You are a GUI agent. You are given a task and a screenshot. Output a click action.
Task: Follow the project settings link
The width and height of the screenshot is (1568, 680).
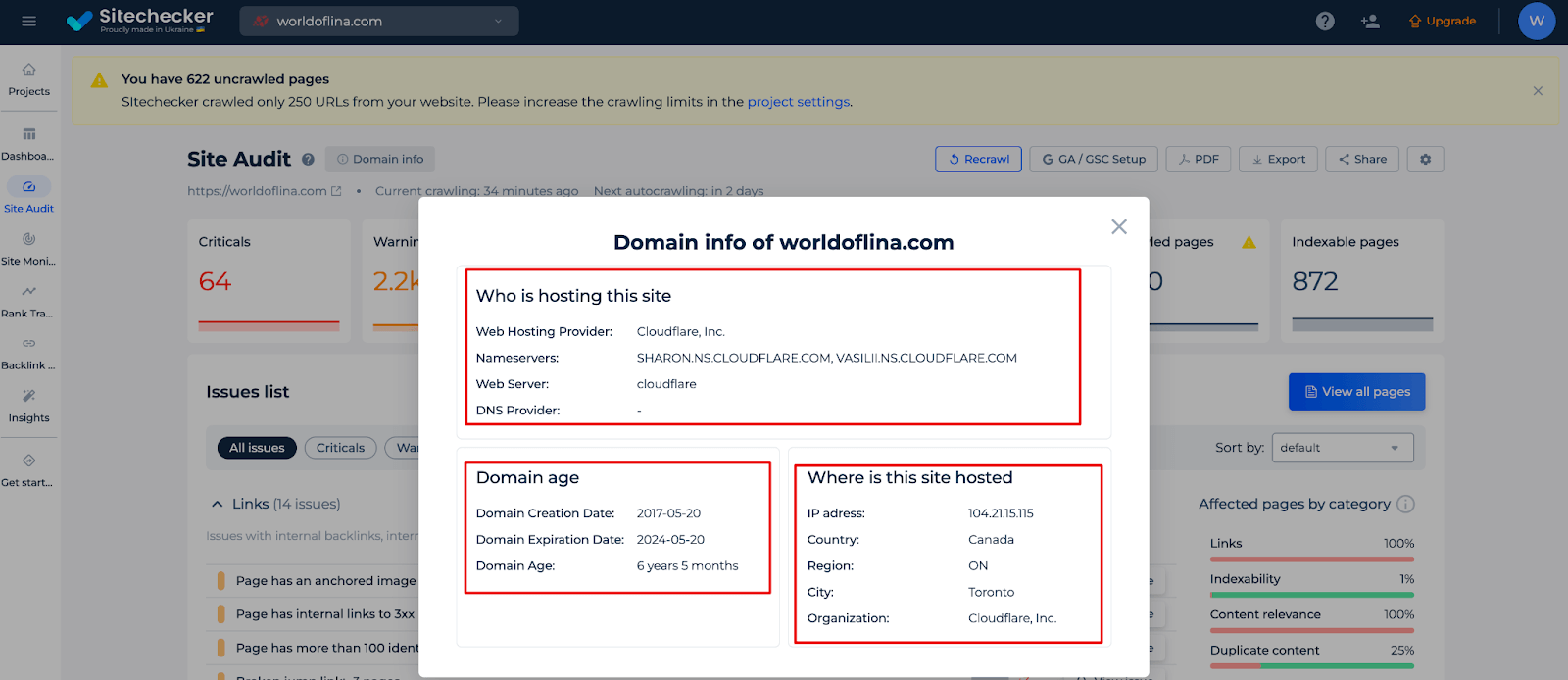[798, 102]
